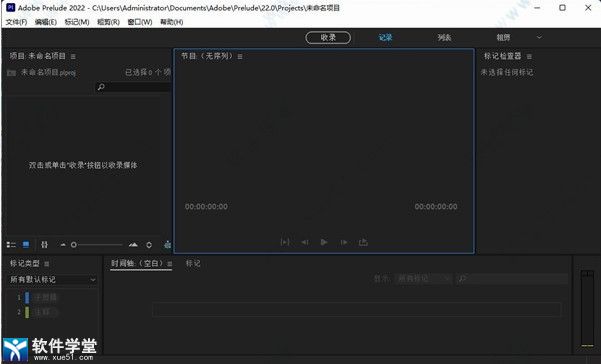Click the left timecode 00:00:00:00
Viewport: 601px width, 364px height.
[206, 207]
